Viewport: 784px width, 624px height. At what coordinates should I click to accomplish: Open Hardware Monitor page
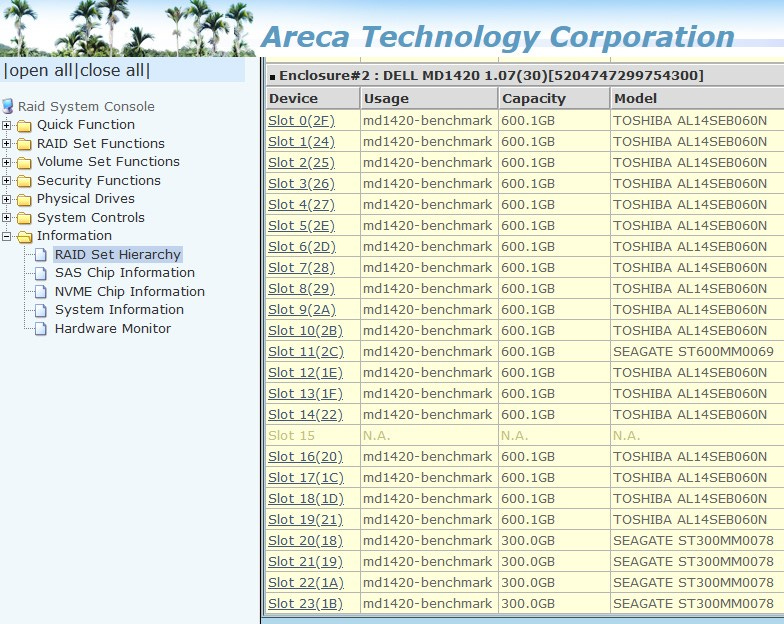[112, 328]
